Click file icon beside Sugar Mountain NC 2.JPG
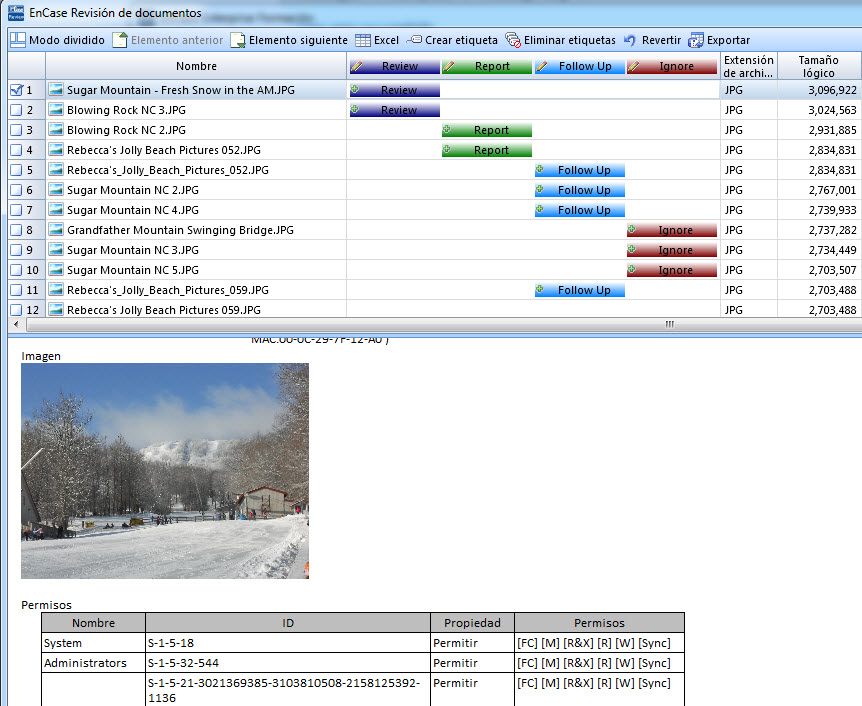Viewport: 862px width, 706px height. [56, 190]
